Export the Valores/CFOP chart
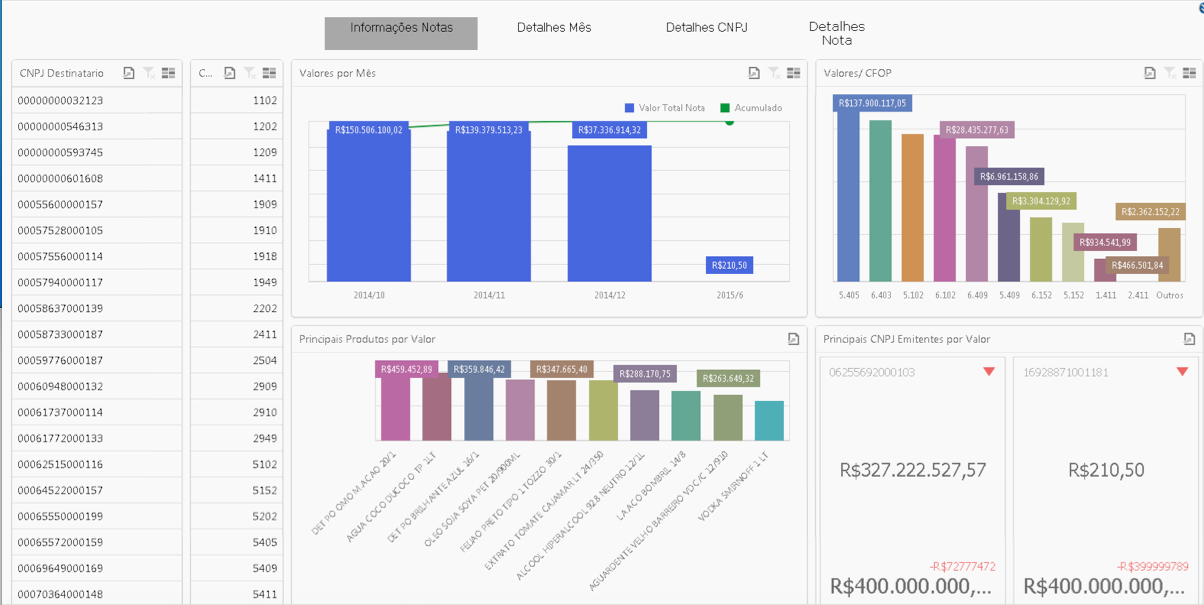Image resolution: width=1204 pixels, height=605 pixels. [1149, 72]
